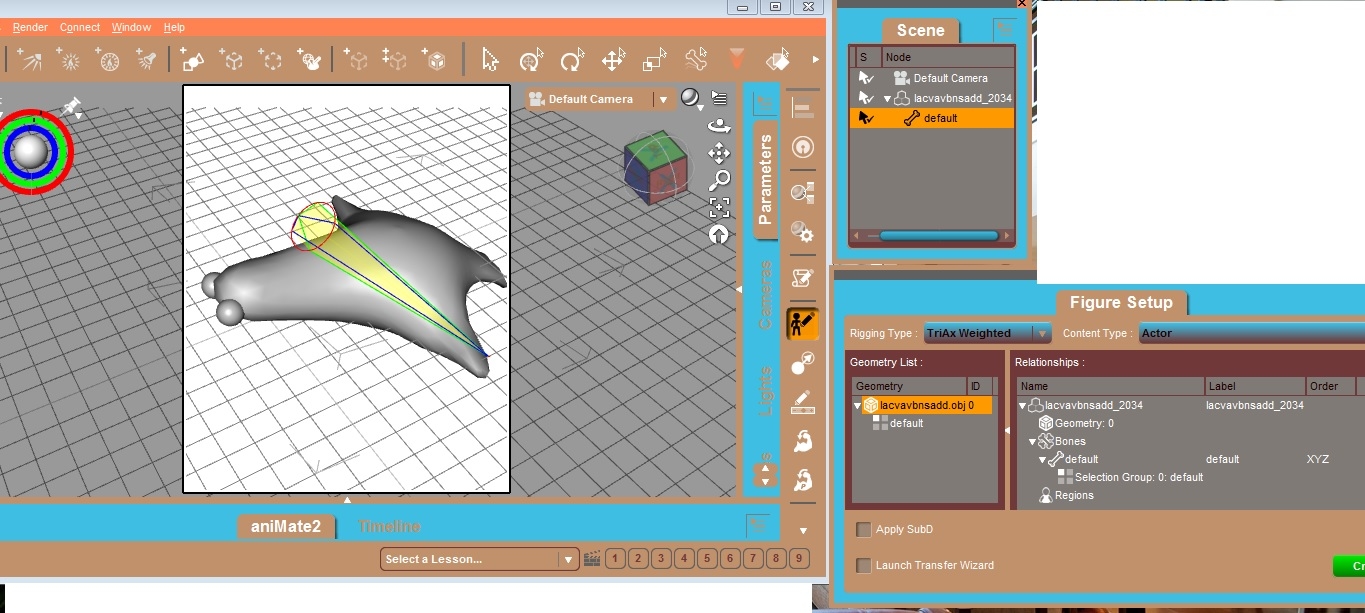The width and height of the screenshot is (1365, 613).
Task: Click lesson step 1 button
Action: [x=616, y=559]
